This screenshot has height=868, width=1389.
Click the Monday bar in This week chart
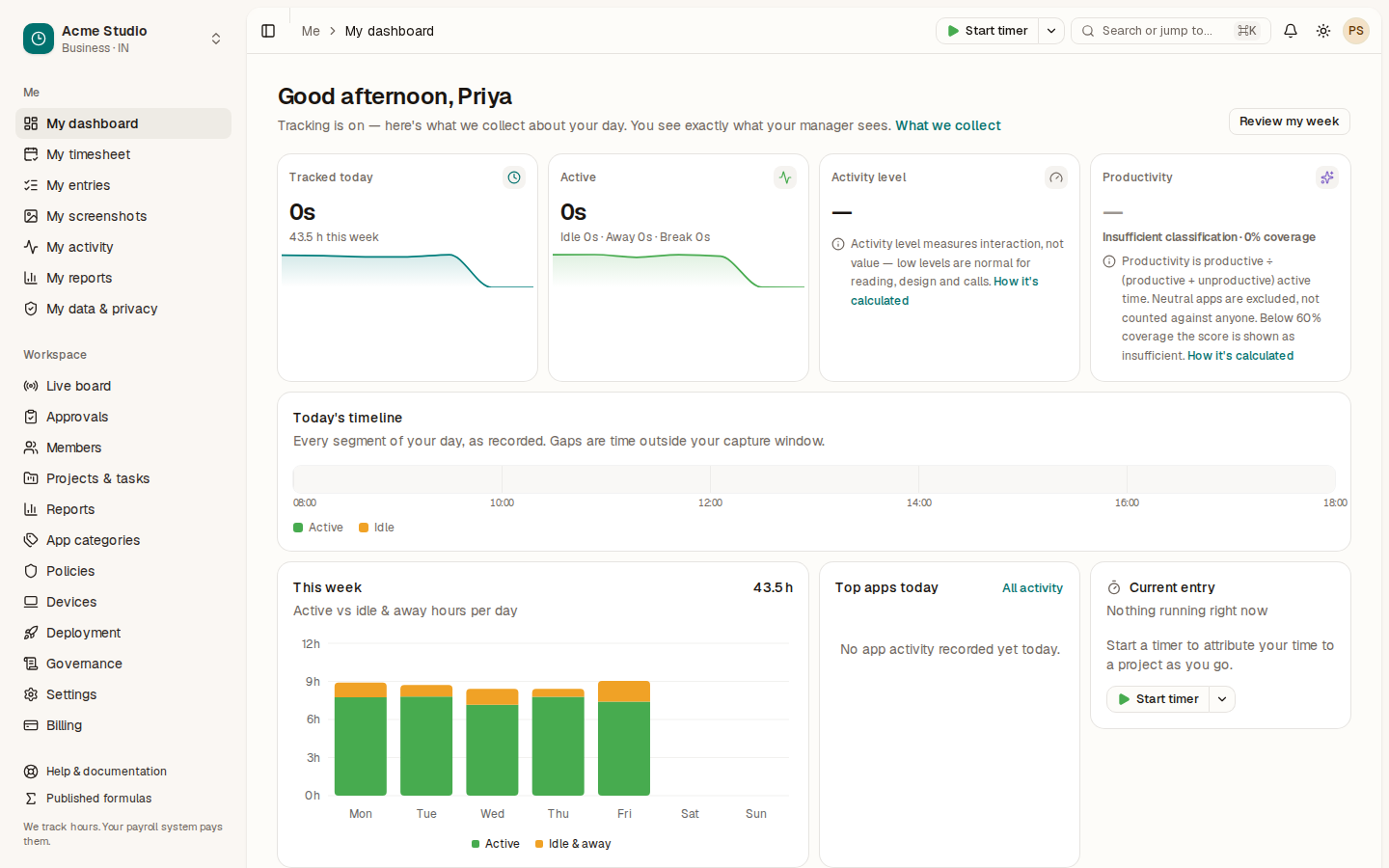tap(361, 739)
